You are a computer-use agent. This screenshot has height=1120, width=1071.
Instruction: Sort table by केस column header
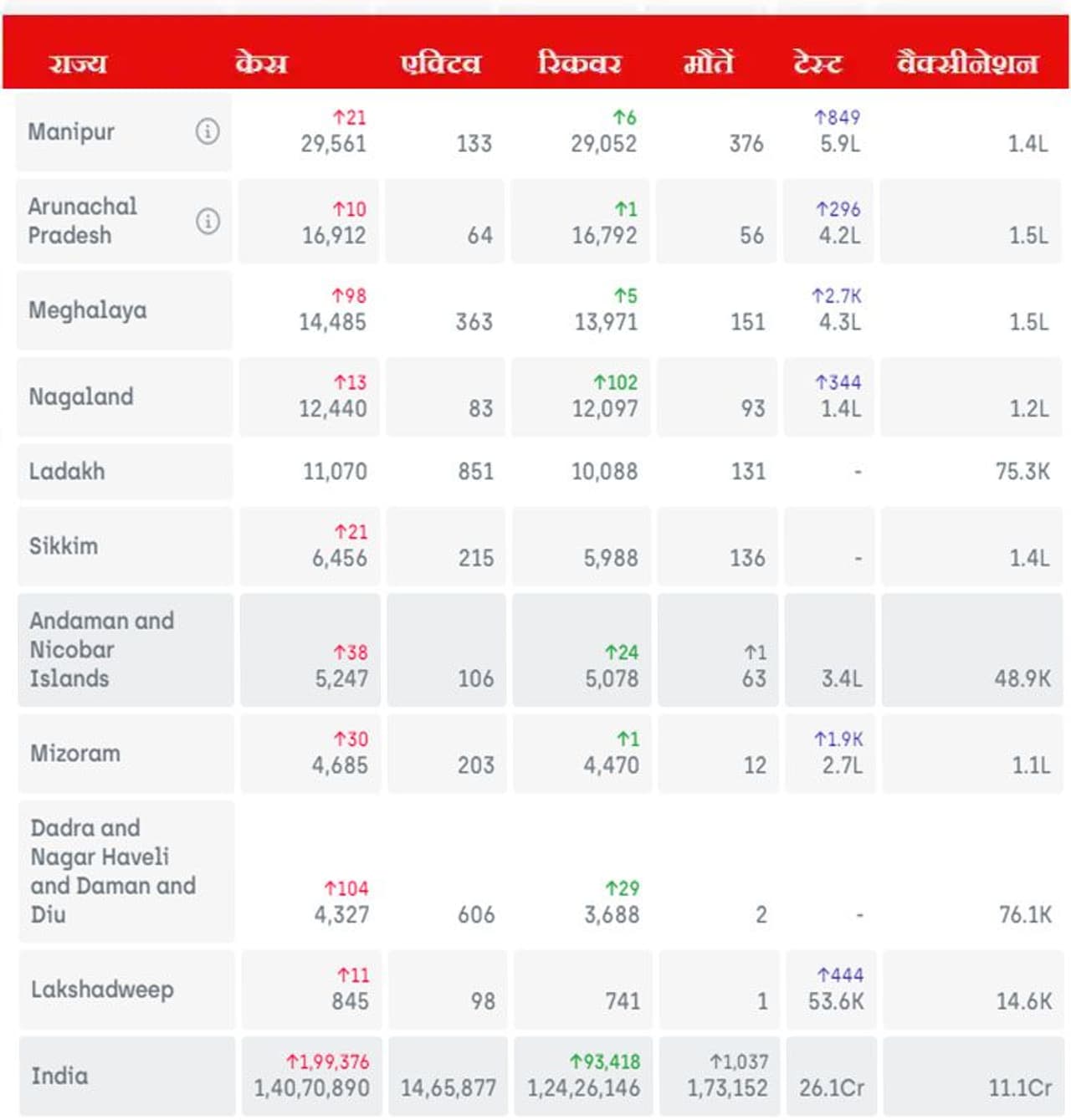(x=261, y=63)
